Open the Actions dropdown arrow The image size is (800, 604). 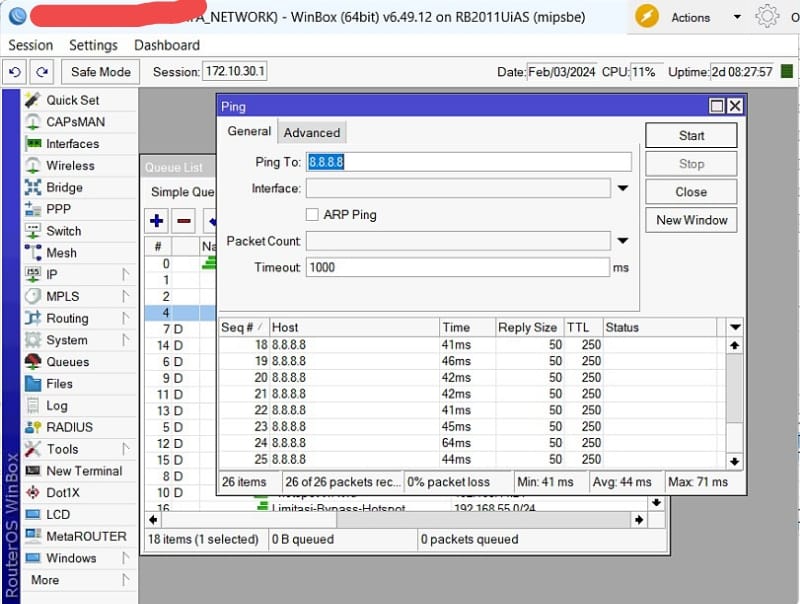tap(737, 17)
